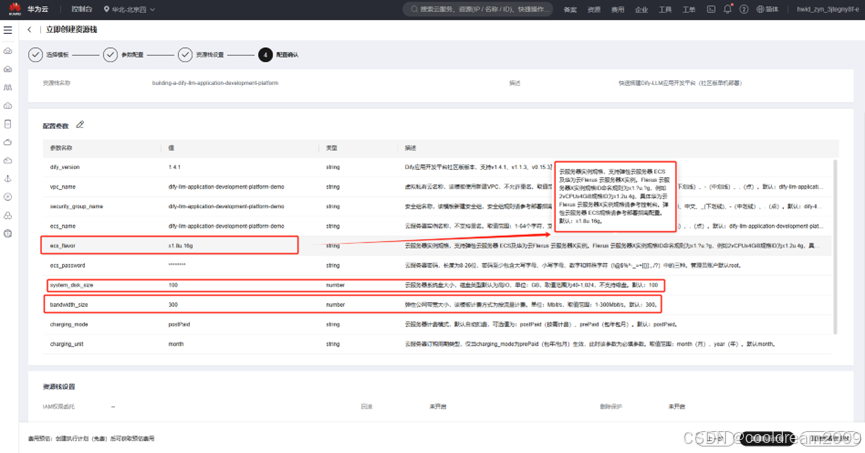Click the Huawei Cloud logo
This screenshot has width=865, height=453.
click(x=15, y=9)
